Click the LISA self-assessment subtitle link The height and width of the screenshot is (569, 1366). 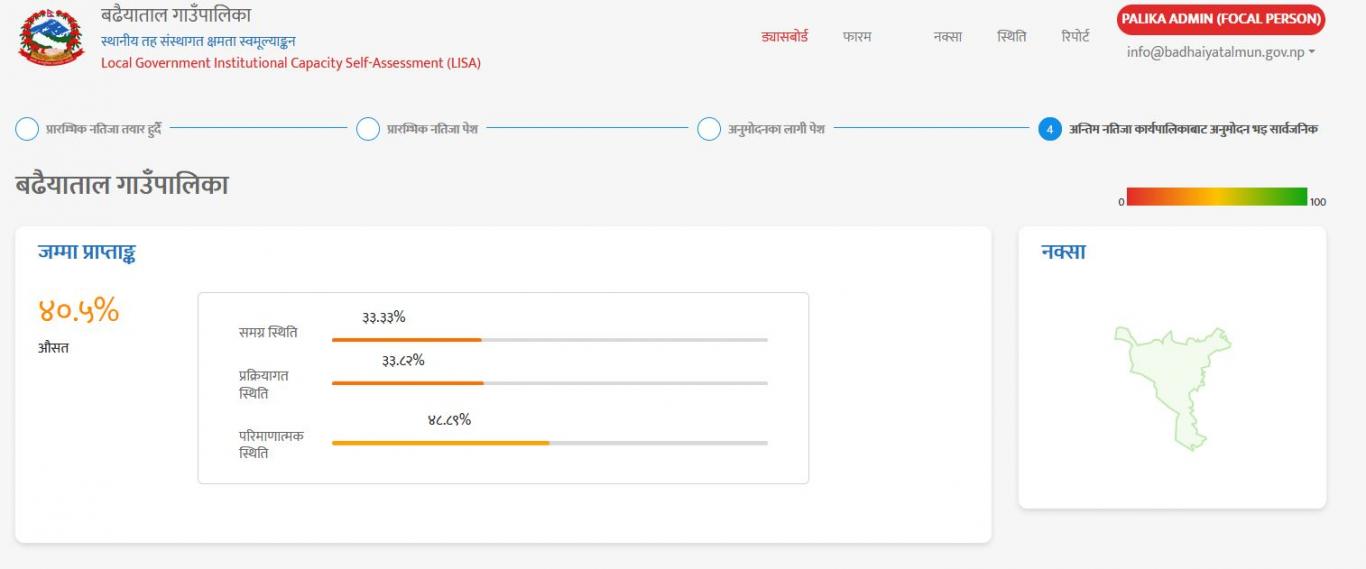(291, 63)
